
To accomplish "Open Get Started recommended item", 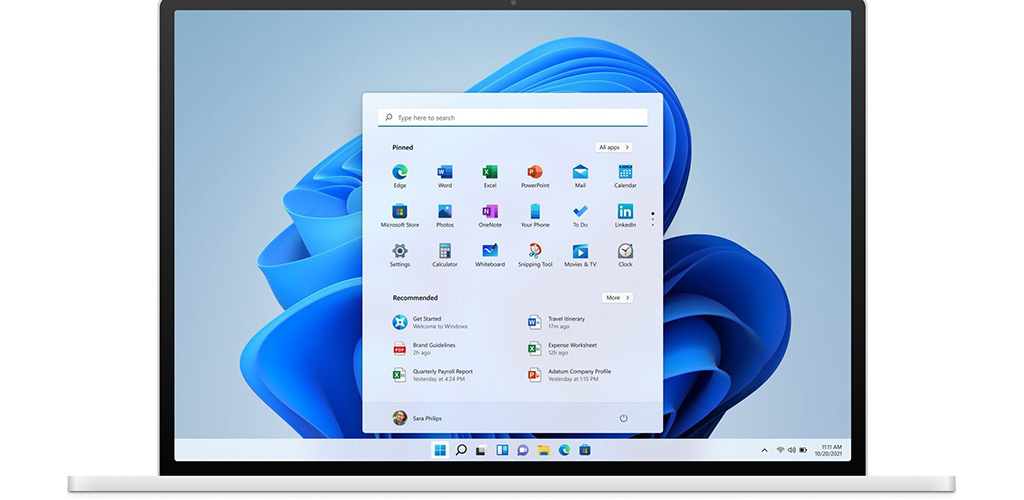I will click(x=430, y=322).
